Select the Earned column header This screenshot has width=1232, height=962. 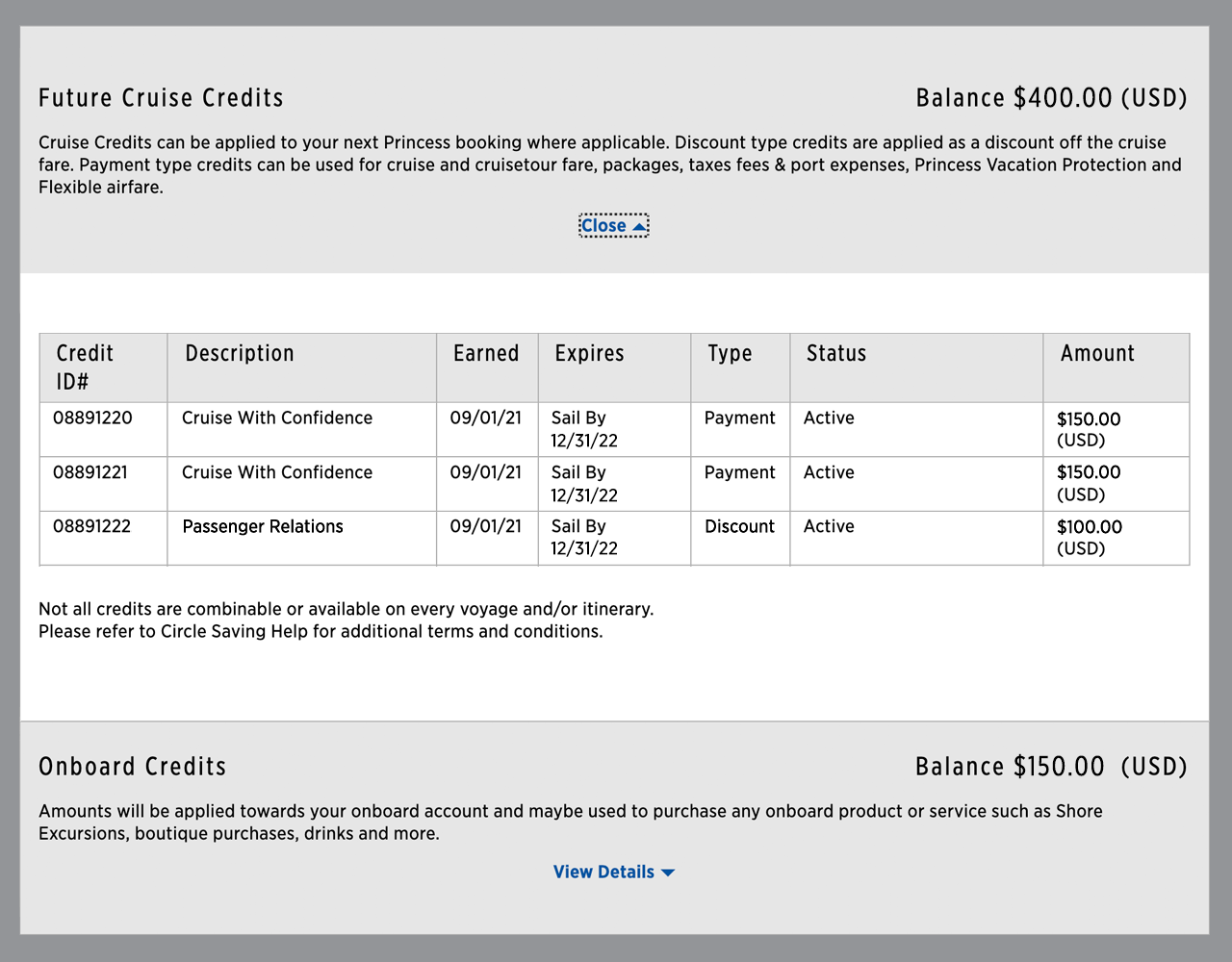click(486, 353)
